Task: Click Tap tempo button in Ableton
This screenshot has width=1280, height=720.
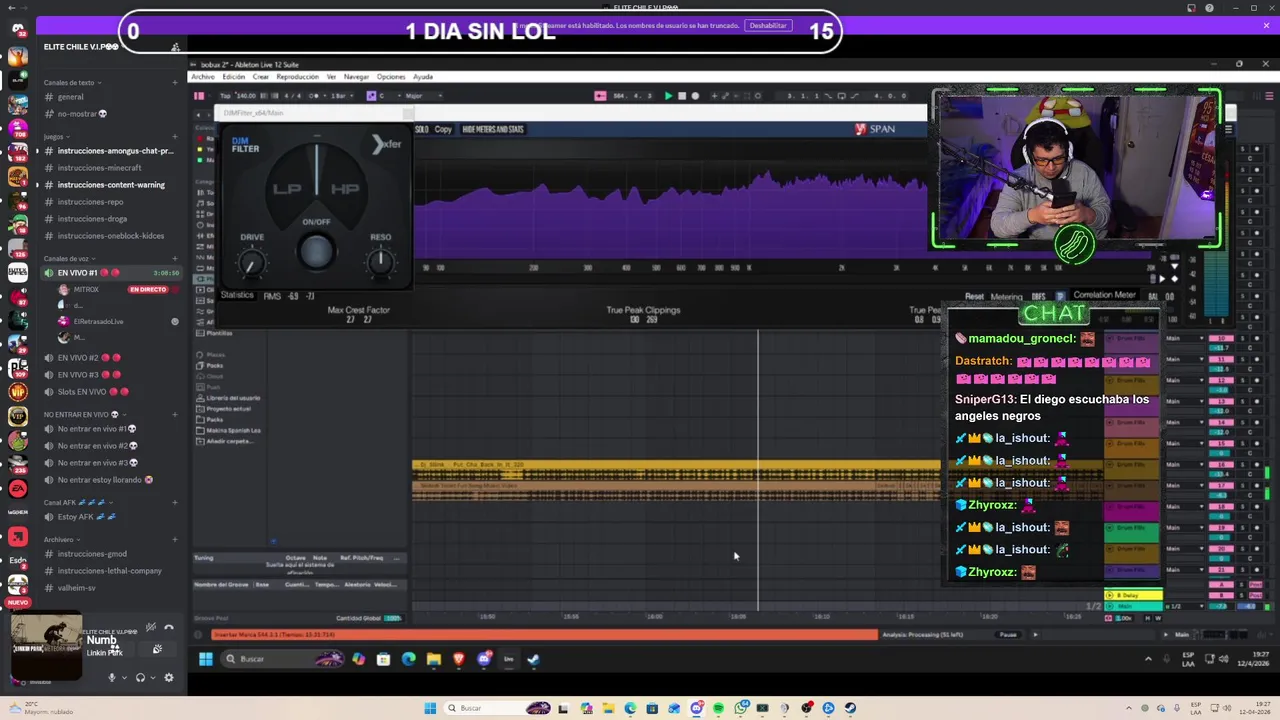Action: (225, 96)
